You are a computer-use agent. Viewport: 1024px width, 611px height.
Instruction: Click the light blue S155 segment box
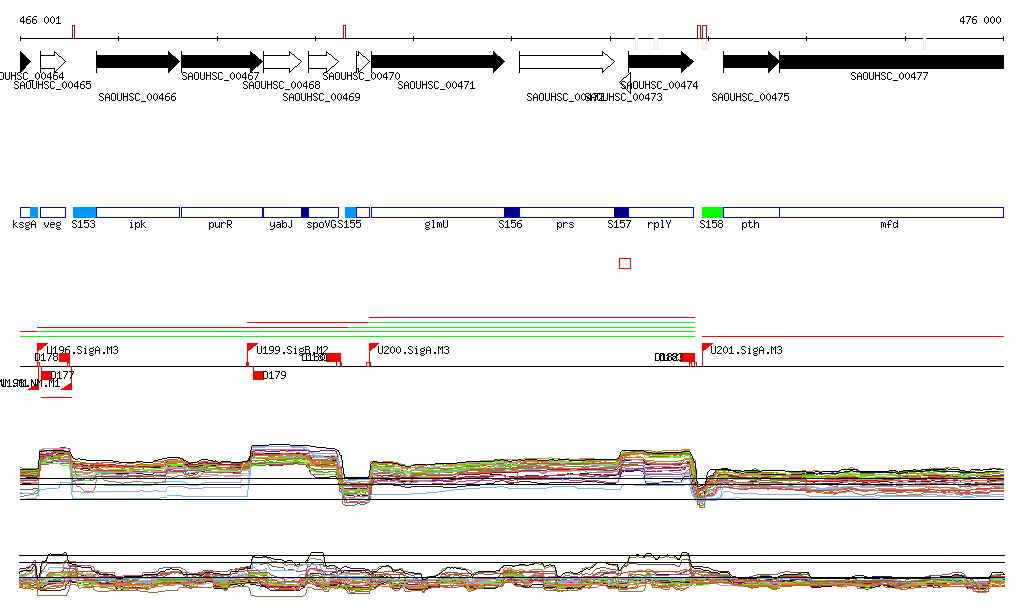pos(351,213)
